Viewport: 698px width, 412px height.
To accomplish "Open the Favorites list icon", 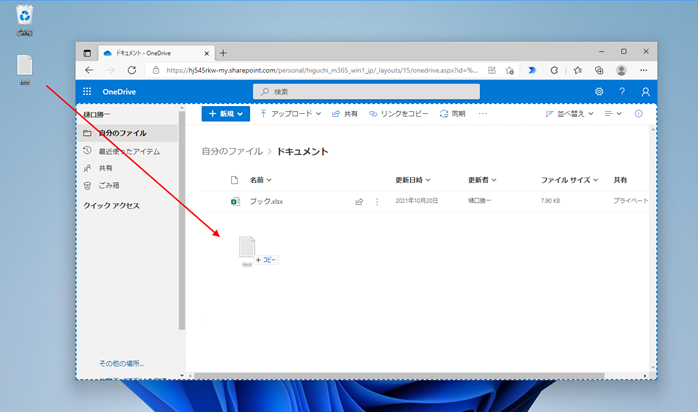I will tap(577, 70).
